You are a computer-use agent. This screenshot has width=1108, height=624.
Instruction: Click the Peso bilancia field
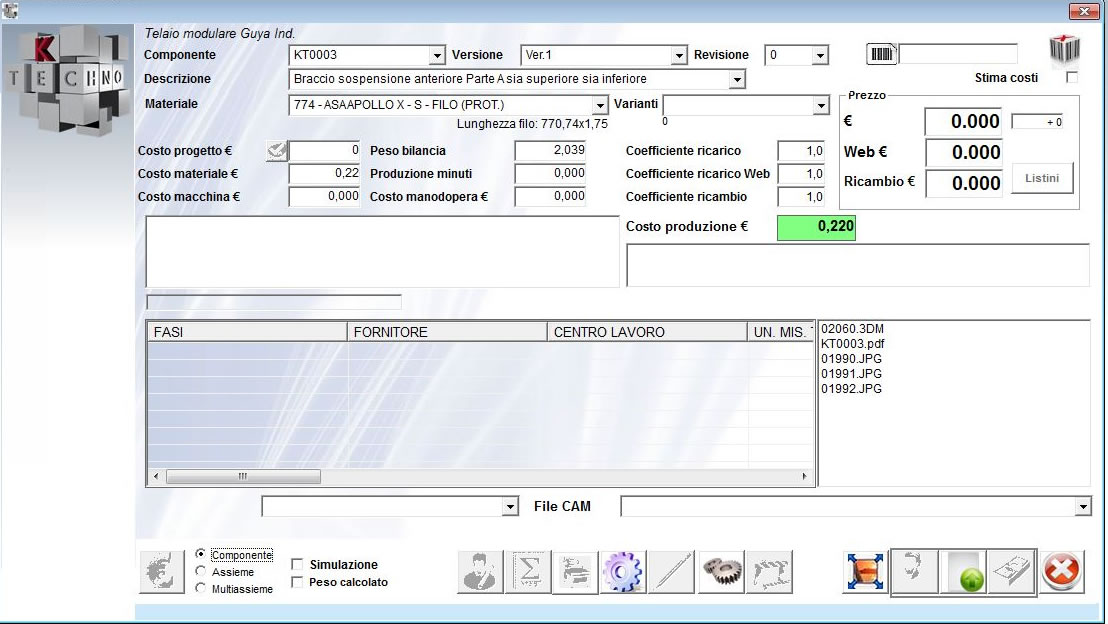click(550, 150)
